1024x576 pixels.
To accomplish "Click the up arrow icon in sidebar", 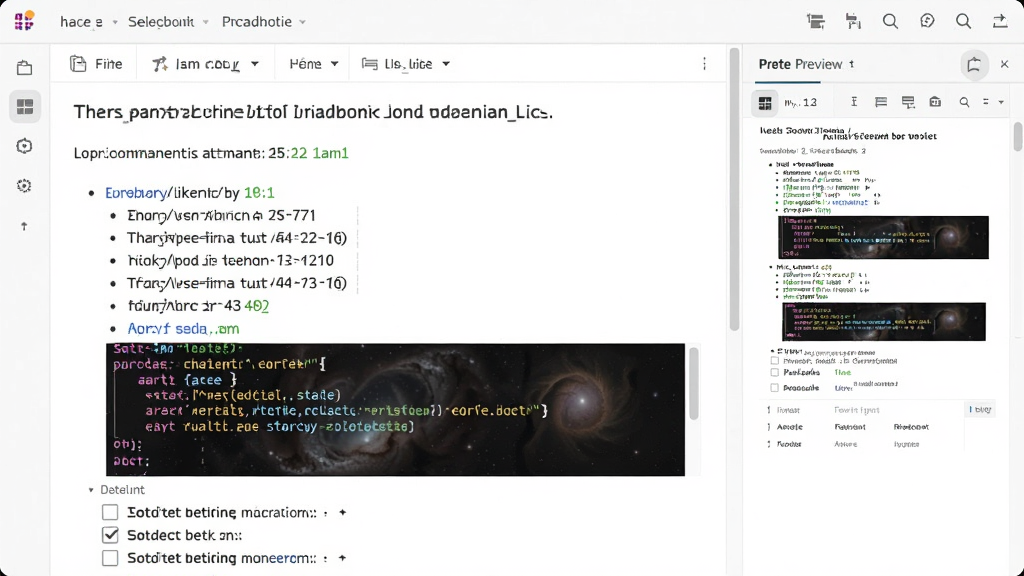I will click(x=24, y=226).
